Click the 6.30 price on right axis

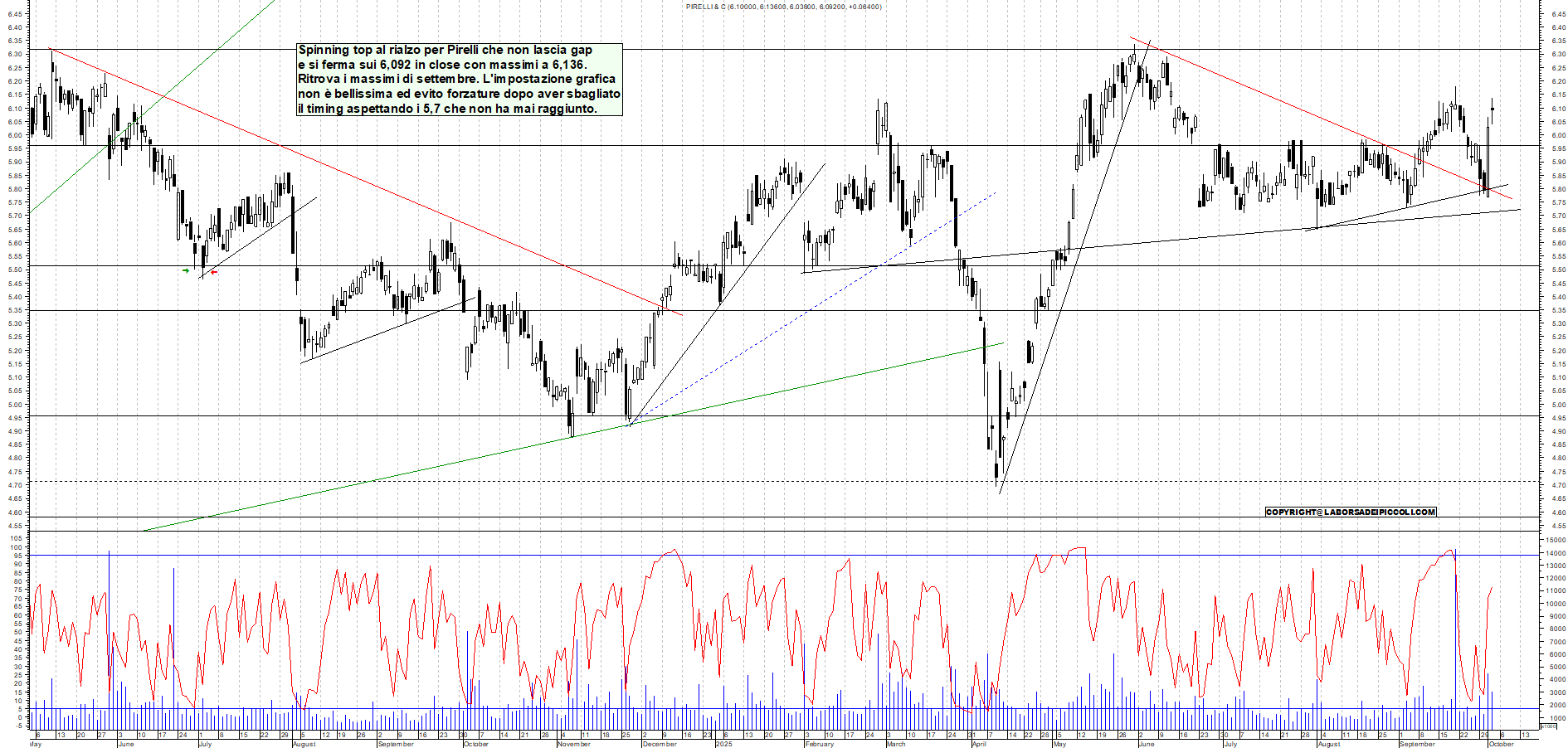coord(1558,54)
